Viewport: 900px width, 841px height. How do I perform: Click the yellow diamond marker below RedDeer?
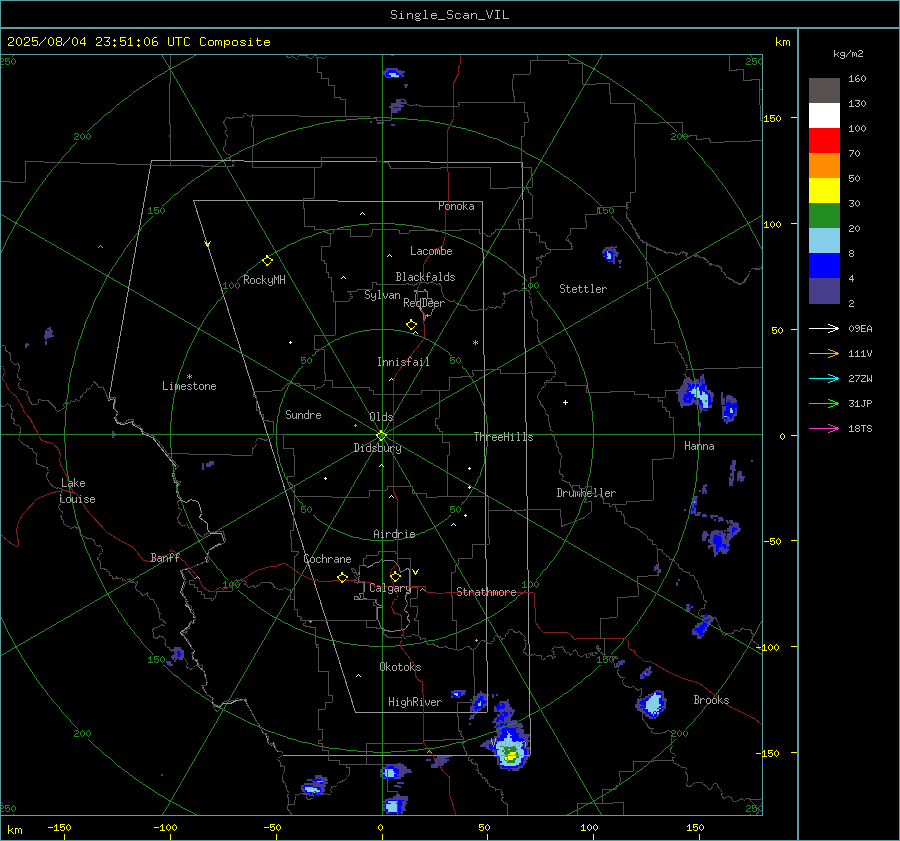pyautogui.click(x=411, y=325)
